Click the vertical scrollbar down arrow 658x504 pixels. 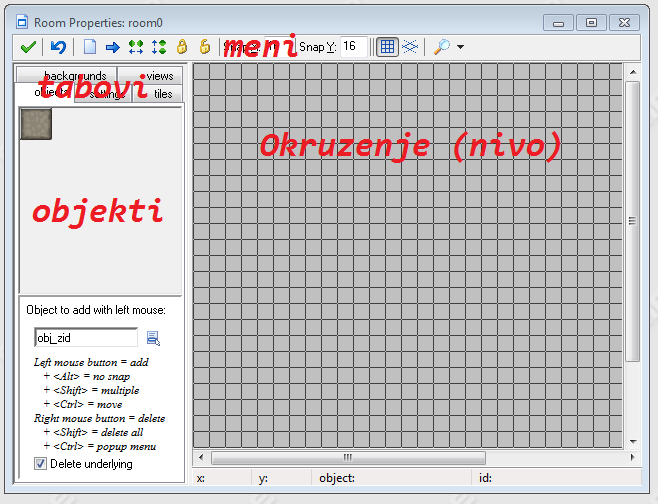coord(633,441)
